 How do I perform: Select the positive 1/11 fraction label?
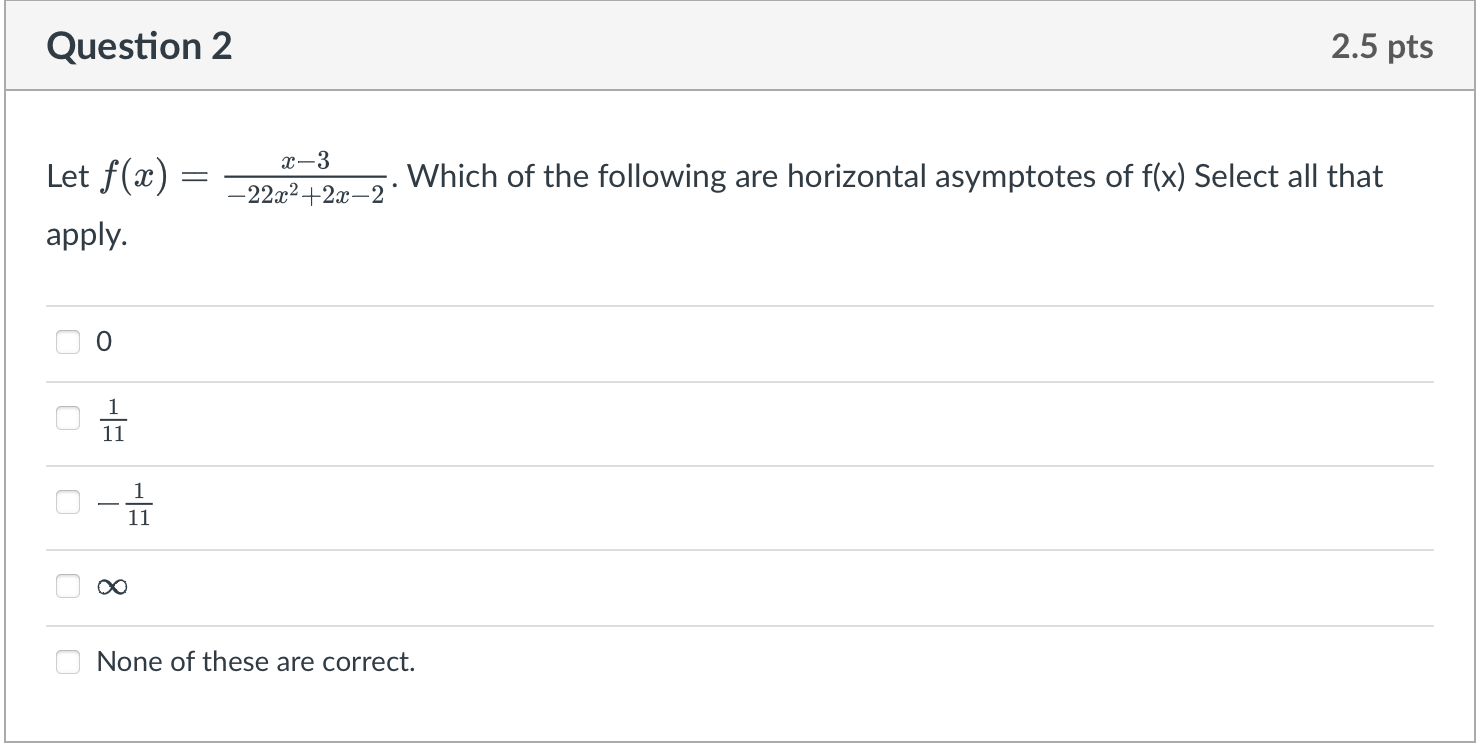pos(113,420)
